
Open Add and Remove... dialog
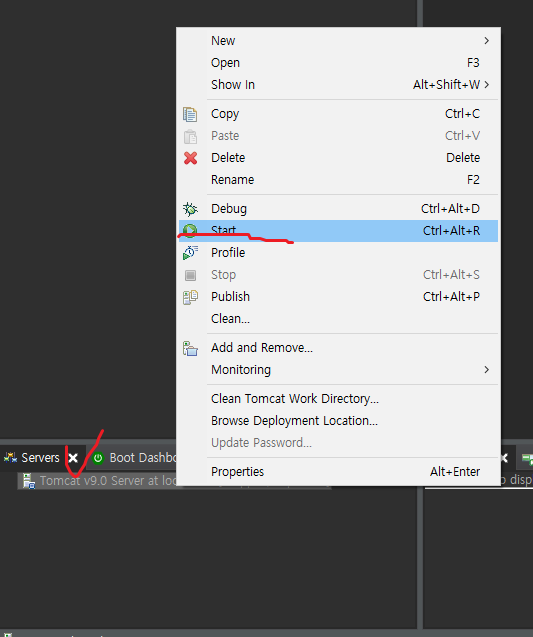338,348
